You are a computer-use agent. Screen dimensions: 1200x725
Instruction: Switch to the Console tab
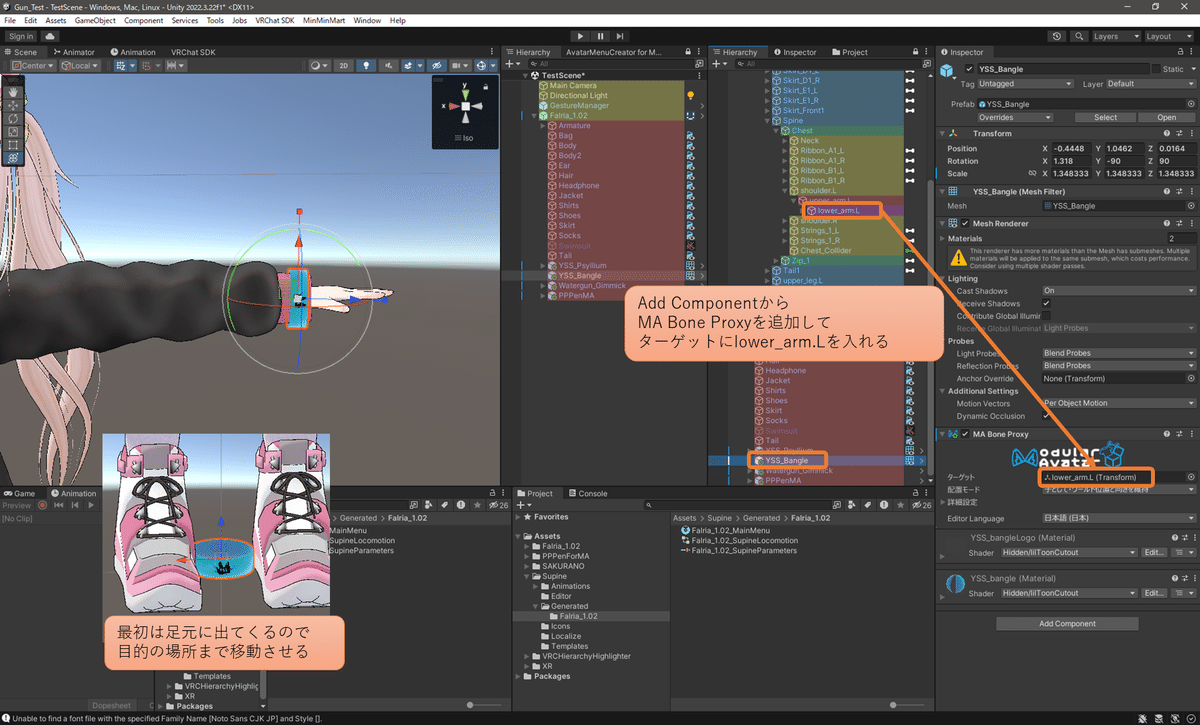tap(587, 493)
